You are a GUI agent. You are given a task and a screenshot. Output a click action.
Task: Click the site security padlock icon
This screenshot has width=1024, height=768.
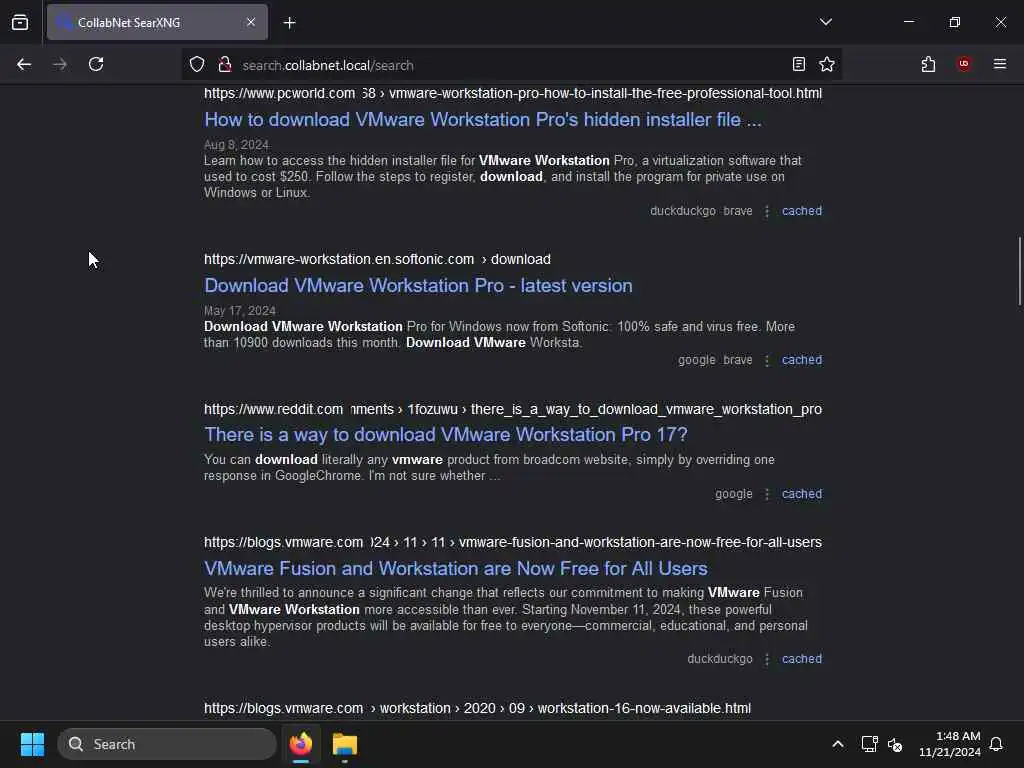pyautogui.click(x=225, y=64)
